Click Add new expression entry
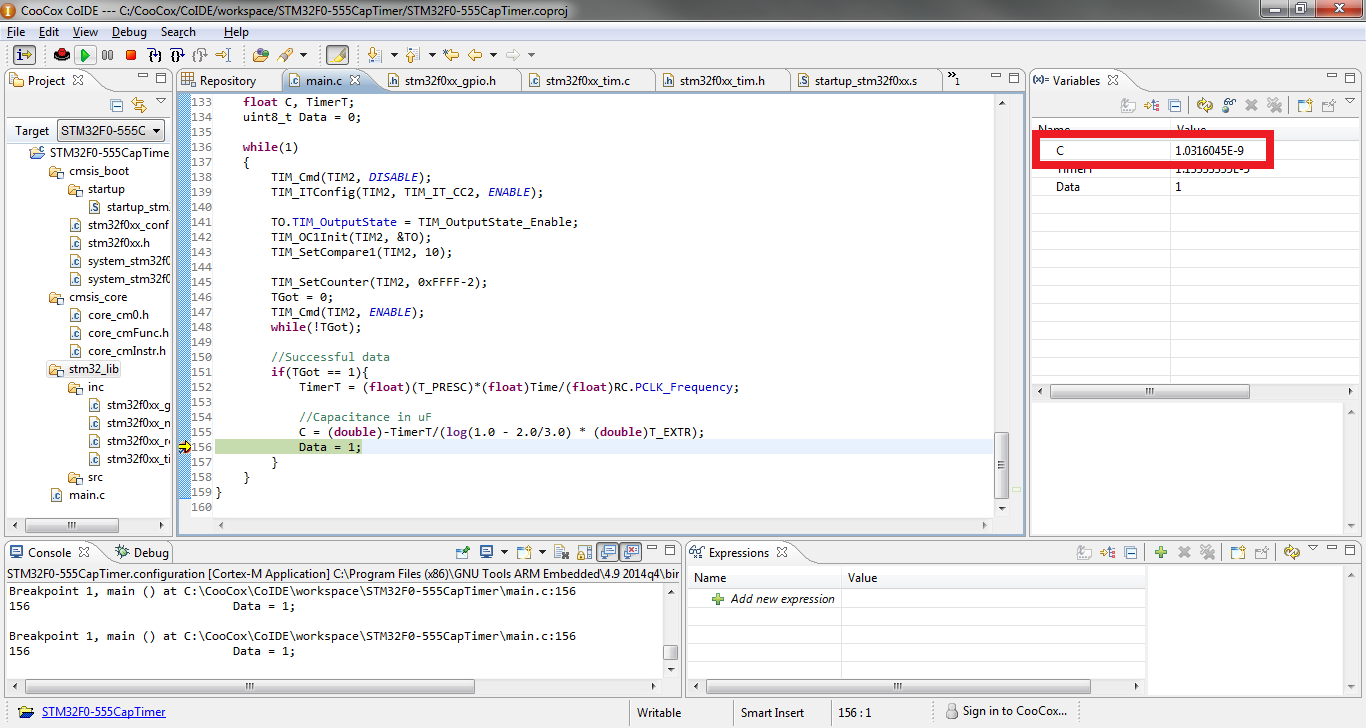This screenshot has width=1366, height=728. (x=782, y=599)
